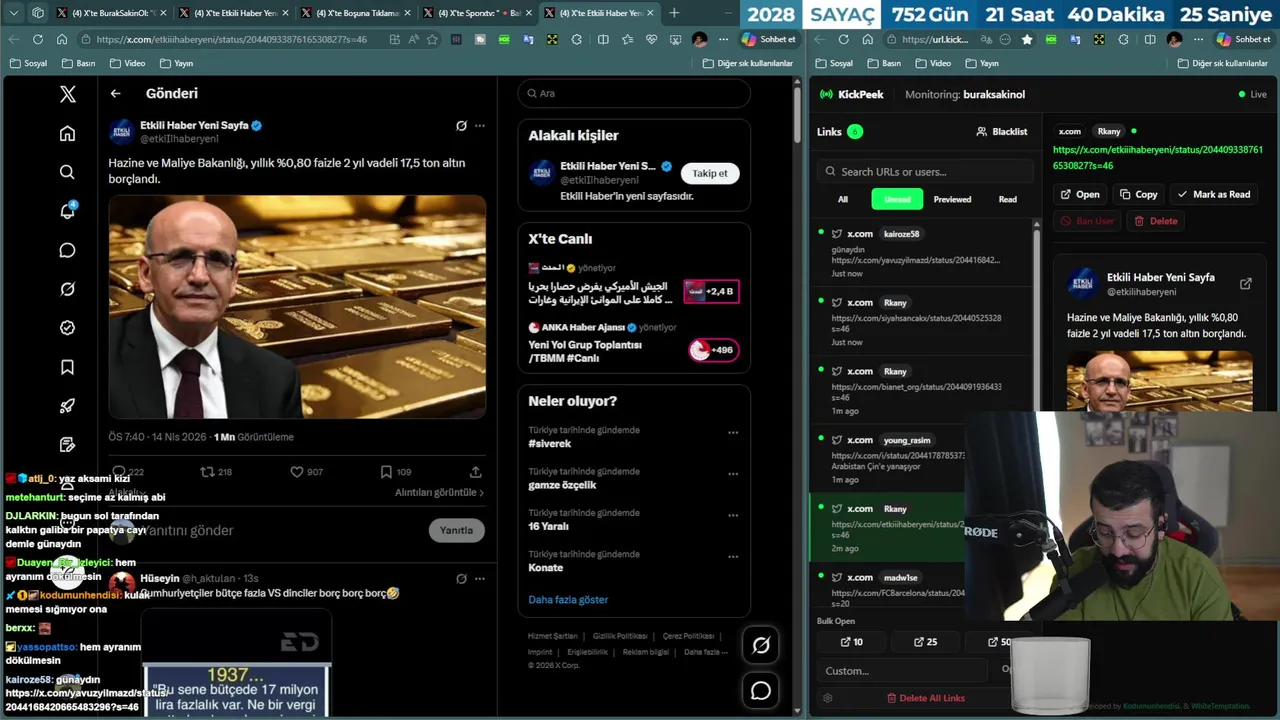This screenshot has width=1280, height=720.
Task: Click Takip et follow button
Action: pos(710,173)
